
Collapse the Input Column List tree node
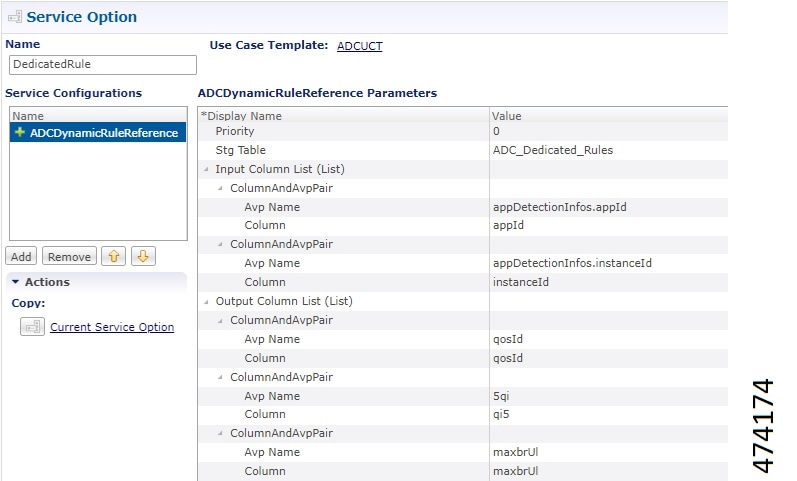pos(206,169)
